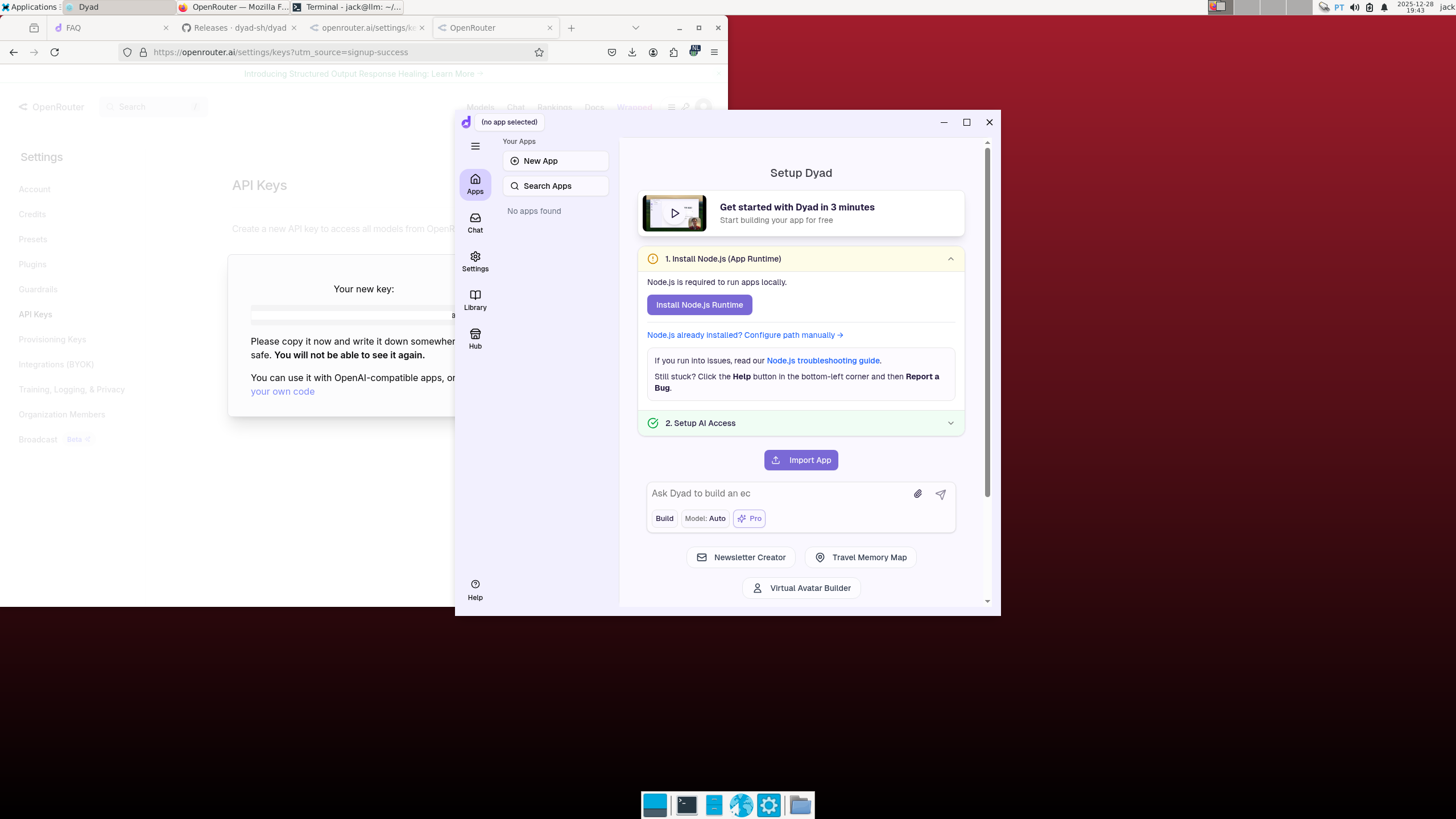The image size is (1456, 819).
Task: Open the Build mode selector
Action: tap(664, 519)
